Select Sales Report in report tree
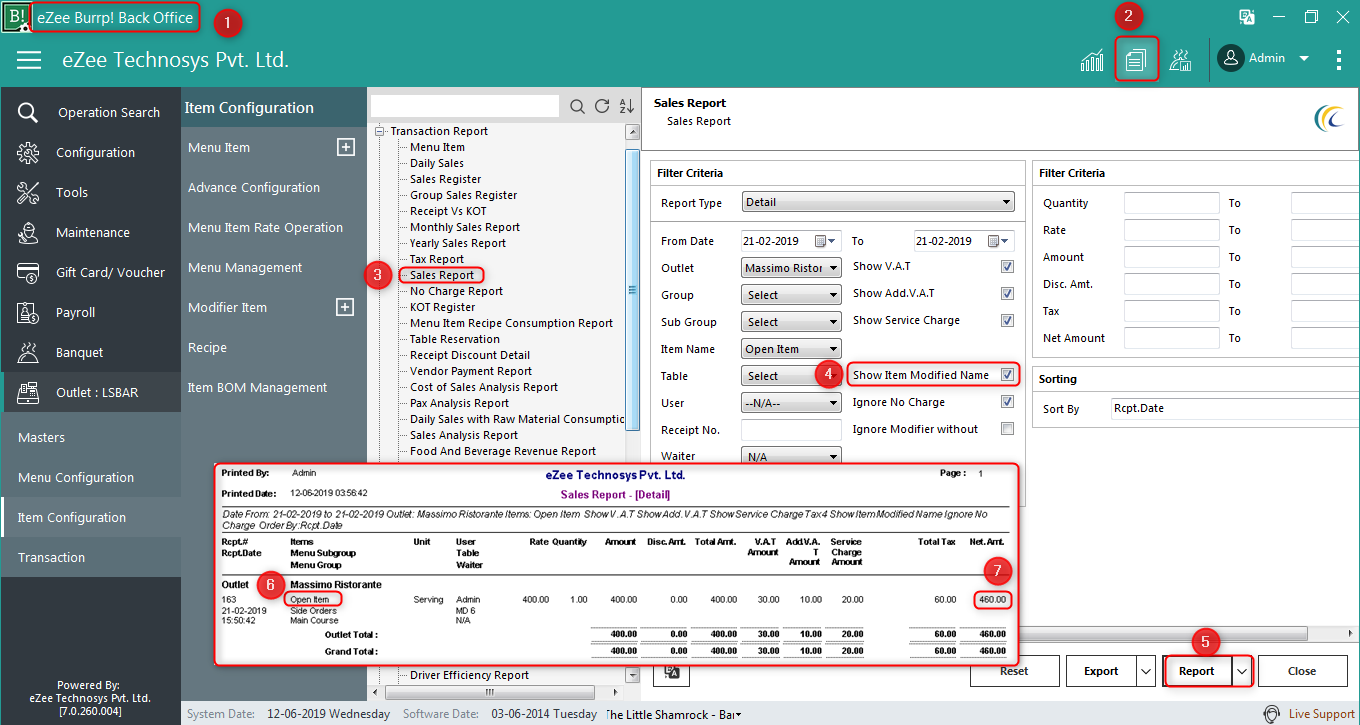This screenshot has width=1360, height=725. click(442, 275)
